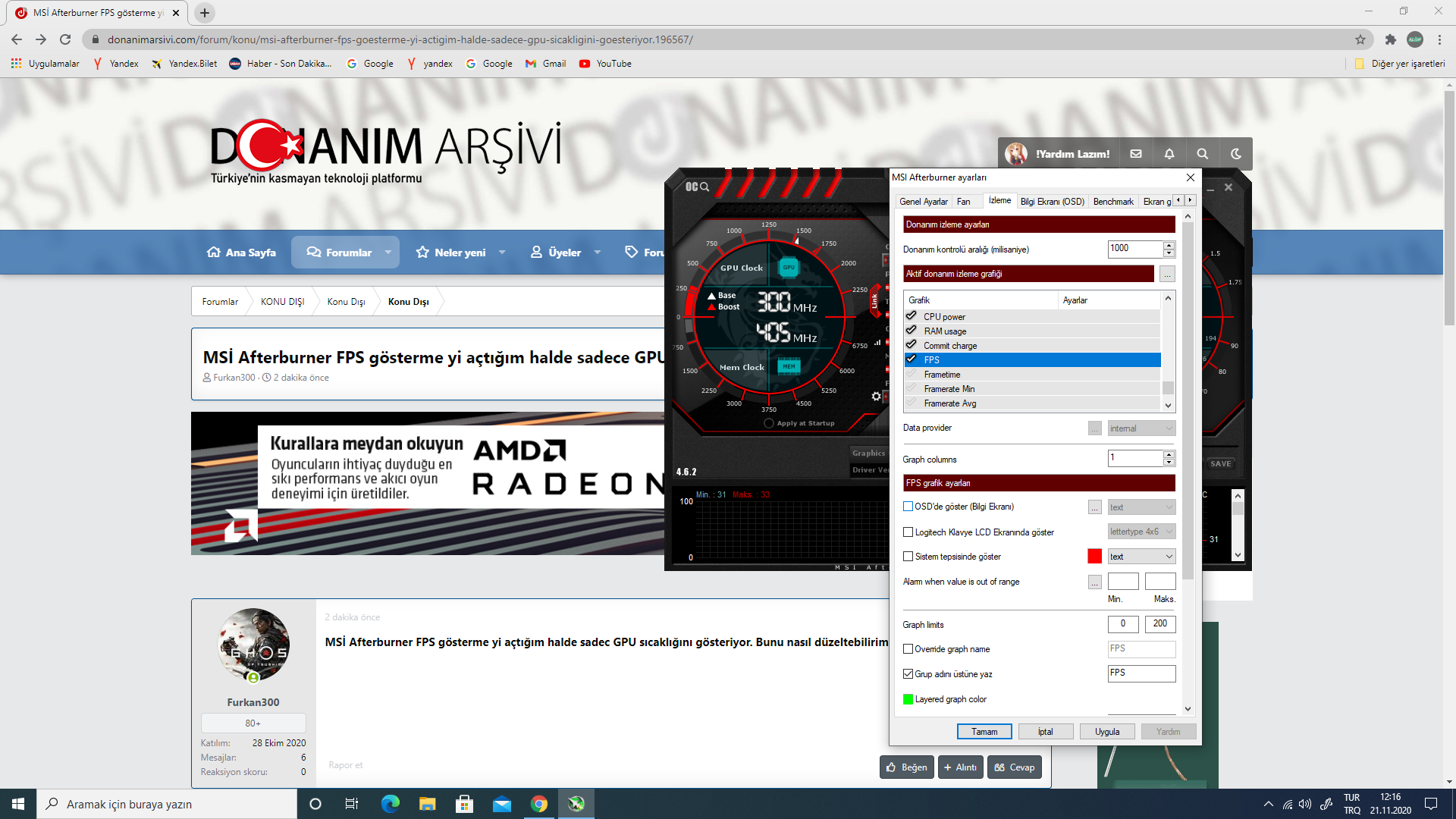Open volume control in system tray
The width and height of the screenshot is (1456, 819).
point(1305,804)
